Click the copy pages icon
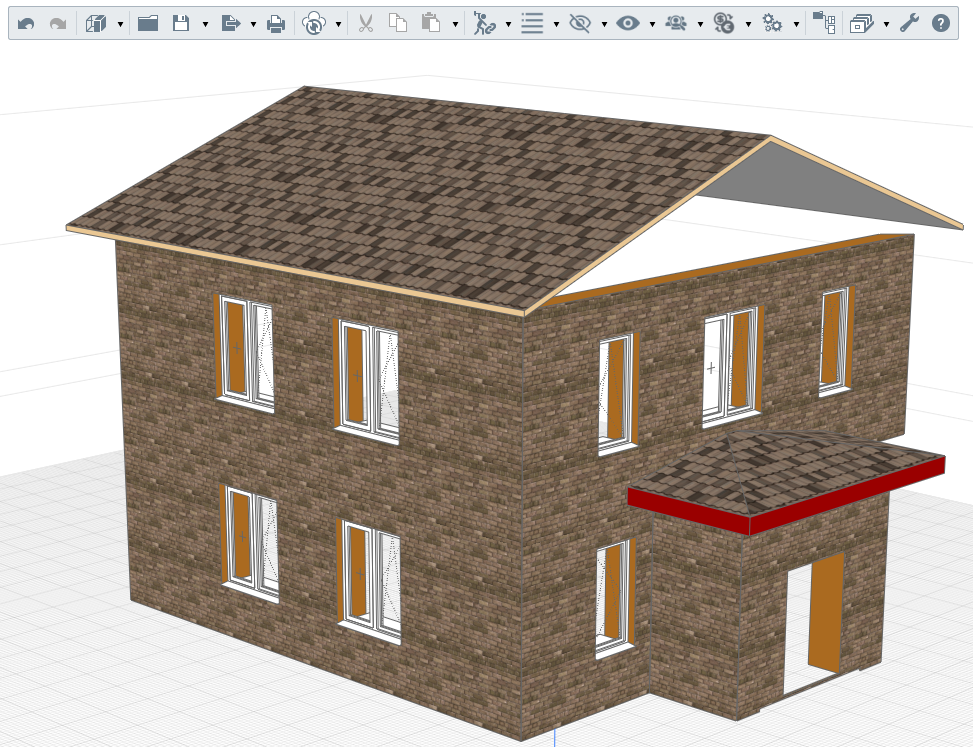This screenshot has width=973, height=747. pyautogui.click(x=398, y=24)
